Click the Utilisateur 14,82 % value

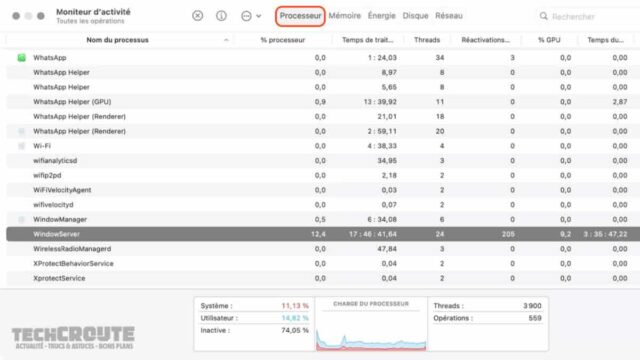tap(295, 318)
